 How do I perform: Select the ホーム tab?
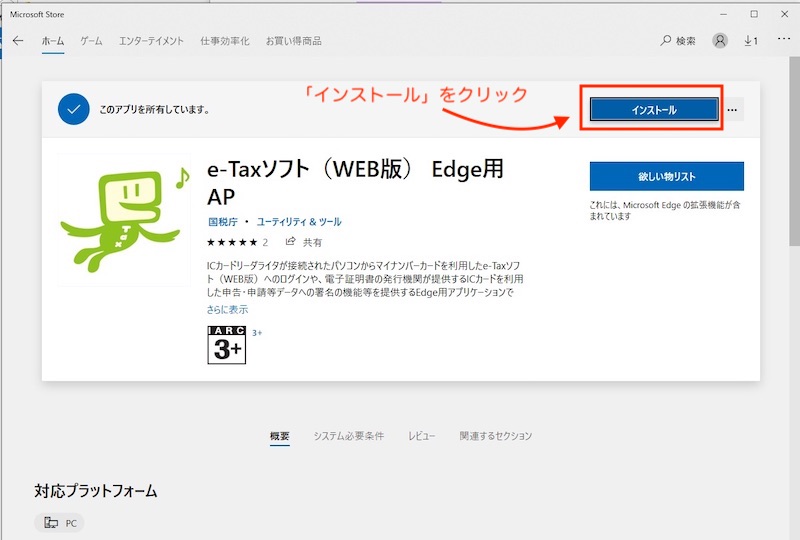53,41
